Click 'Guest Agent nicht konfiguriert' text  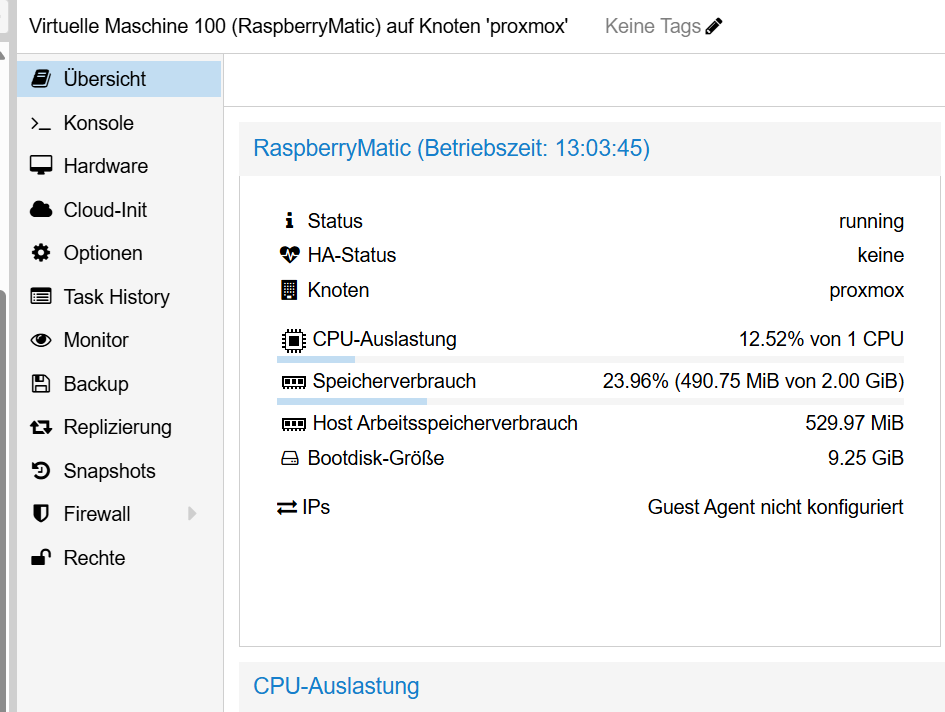click(x=776, y=508)
